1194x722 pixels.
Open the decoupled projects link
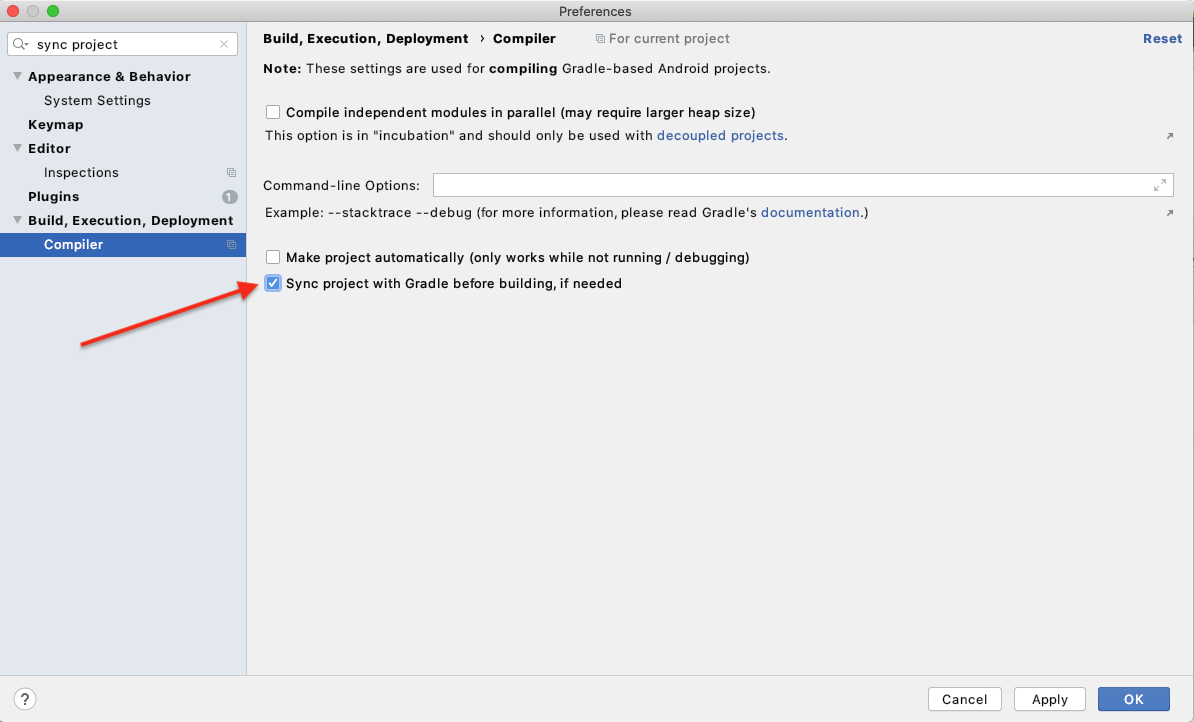pyautogui.click(x=720, y=135)
